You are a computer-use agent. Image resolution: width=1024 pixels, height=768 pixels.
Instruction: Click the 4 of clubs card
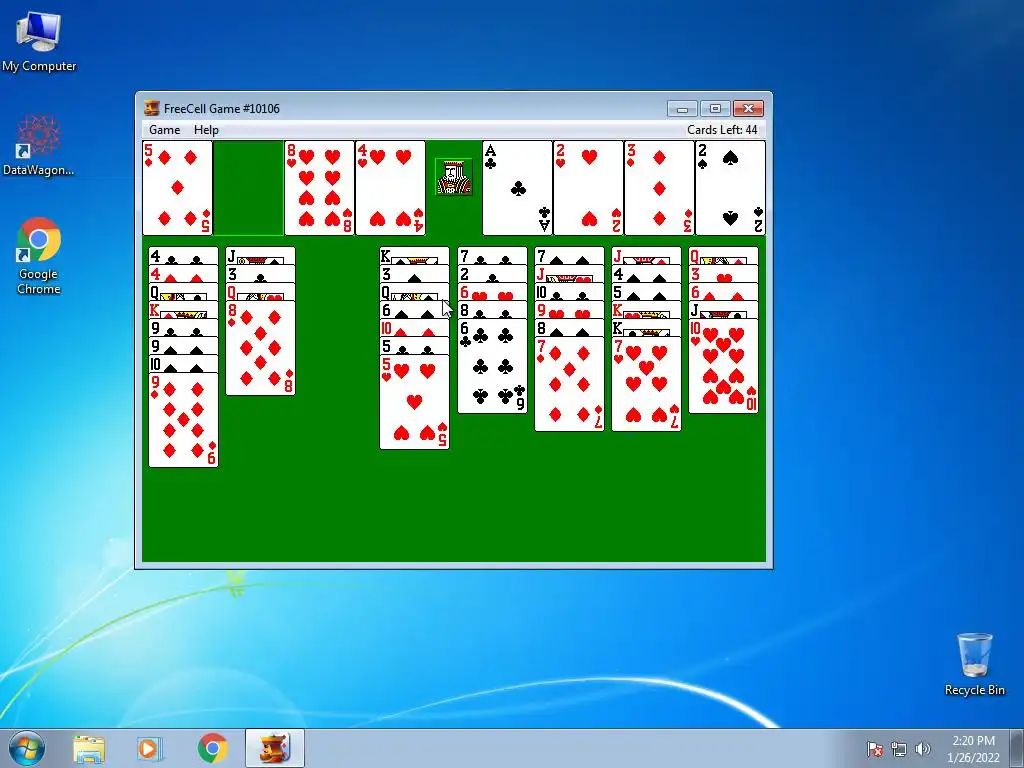tap(184, 255)
